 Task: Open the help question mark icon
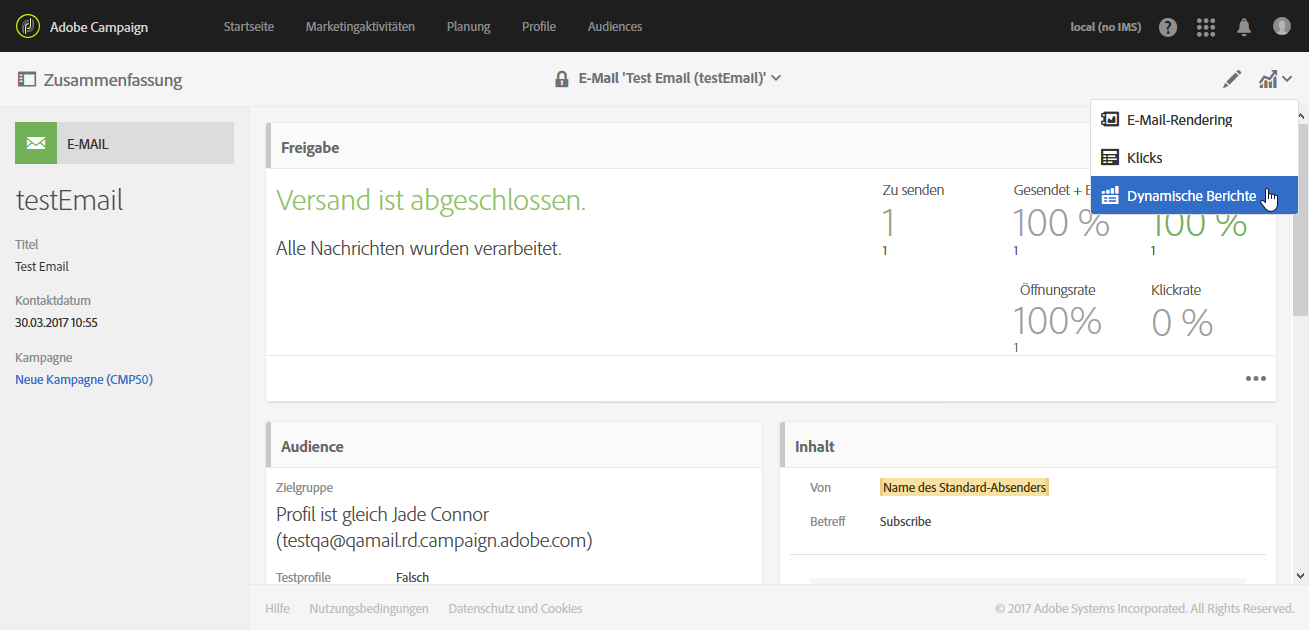tap(1168, 27)
